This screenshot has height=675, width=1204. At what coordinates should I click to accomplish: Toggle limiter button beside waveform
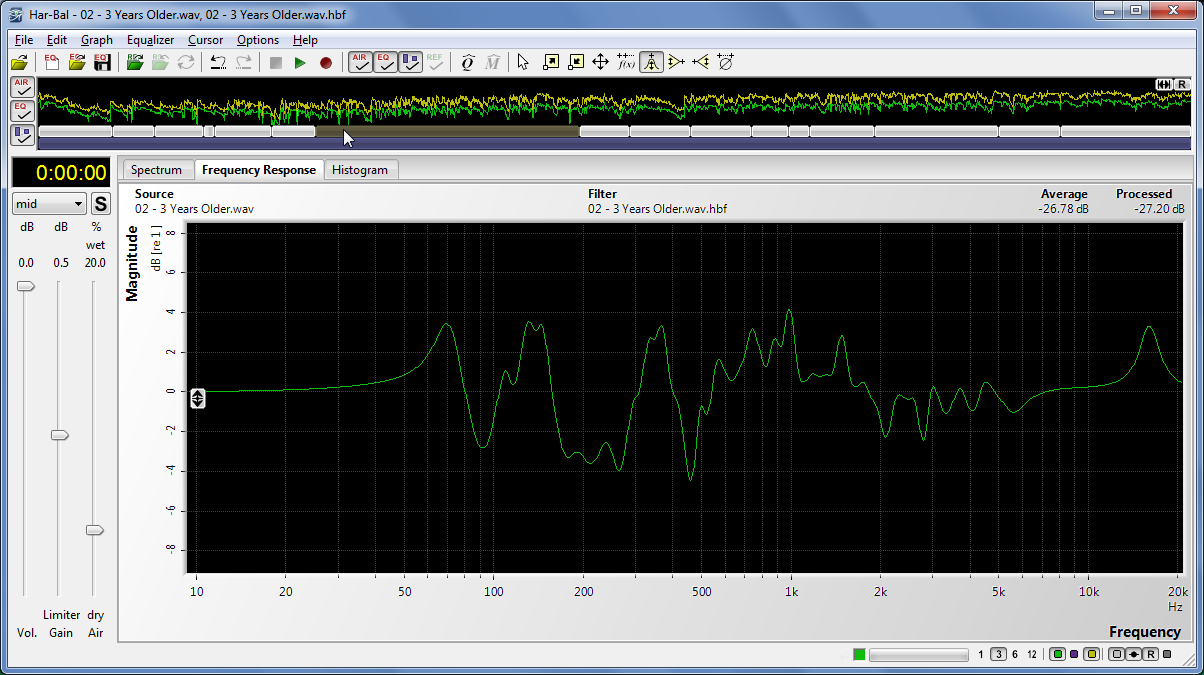tap(22, 134)
